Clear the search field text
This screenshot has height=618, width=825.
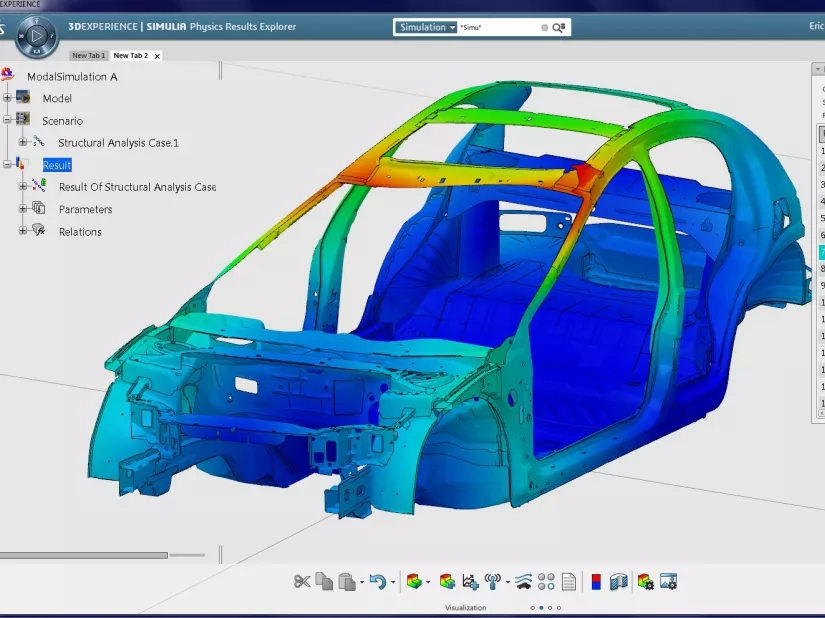click(x=545, y=27)
